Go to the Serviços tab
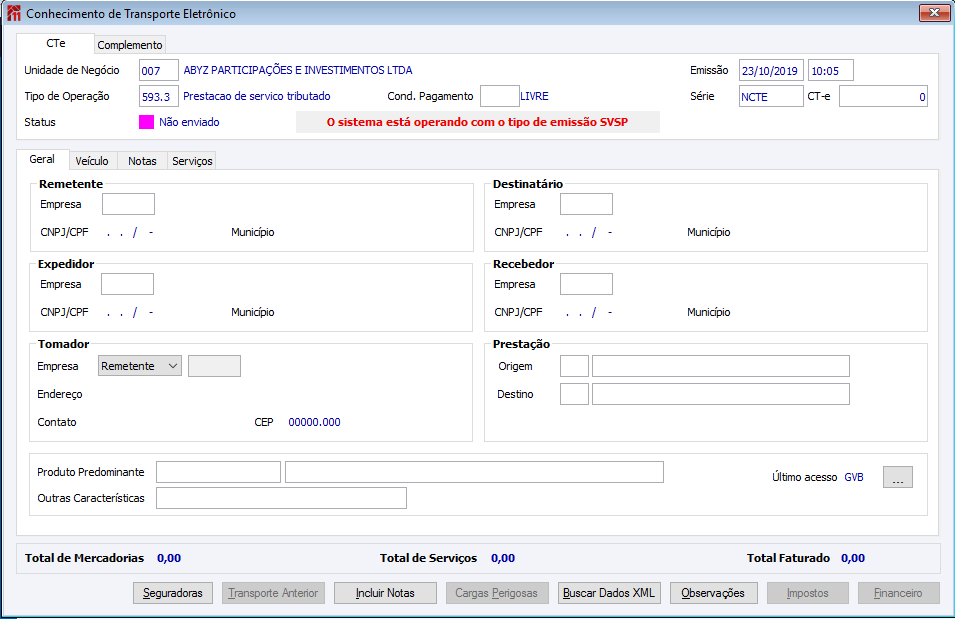955x619 pixels. coord(192,161)
